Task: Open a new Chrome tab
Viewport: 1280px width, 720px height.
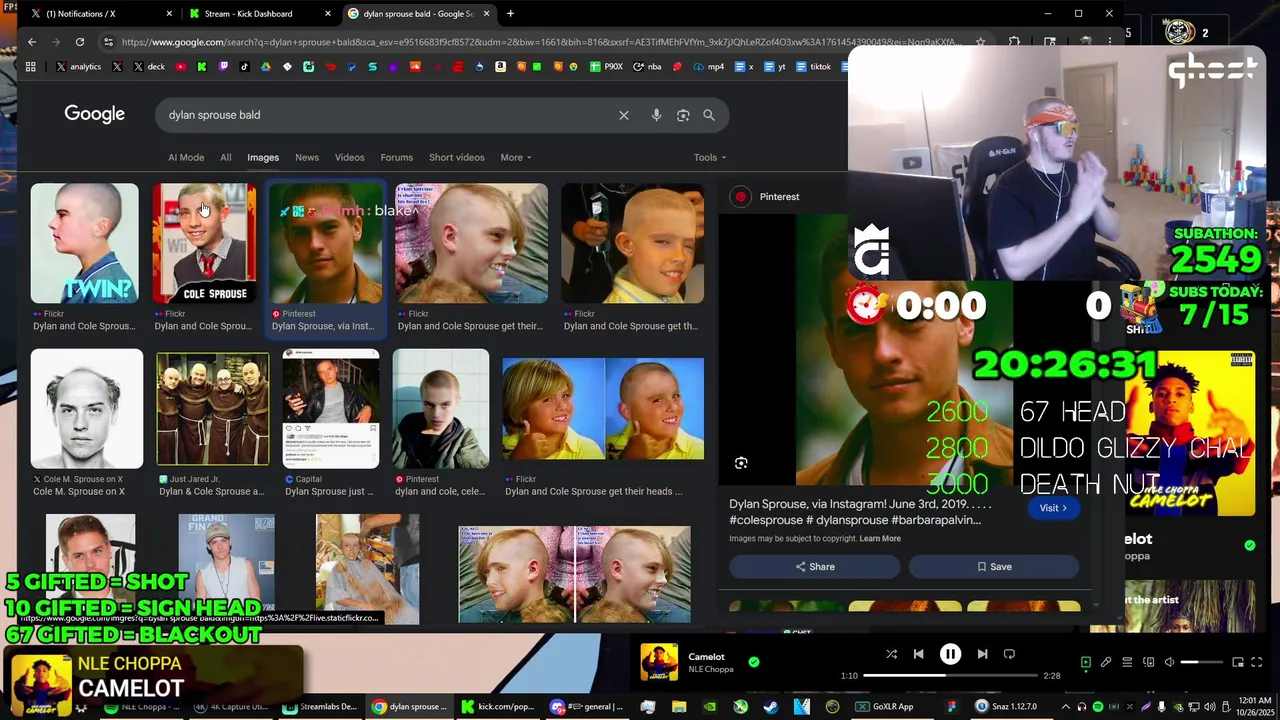Action: tap(510, 14)
